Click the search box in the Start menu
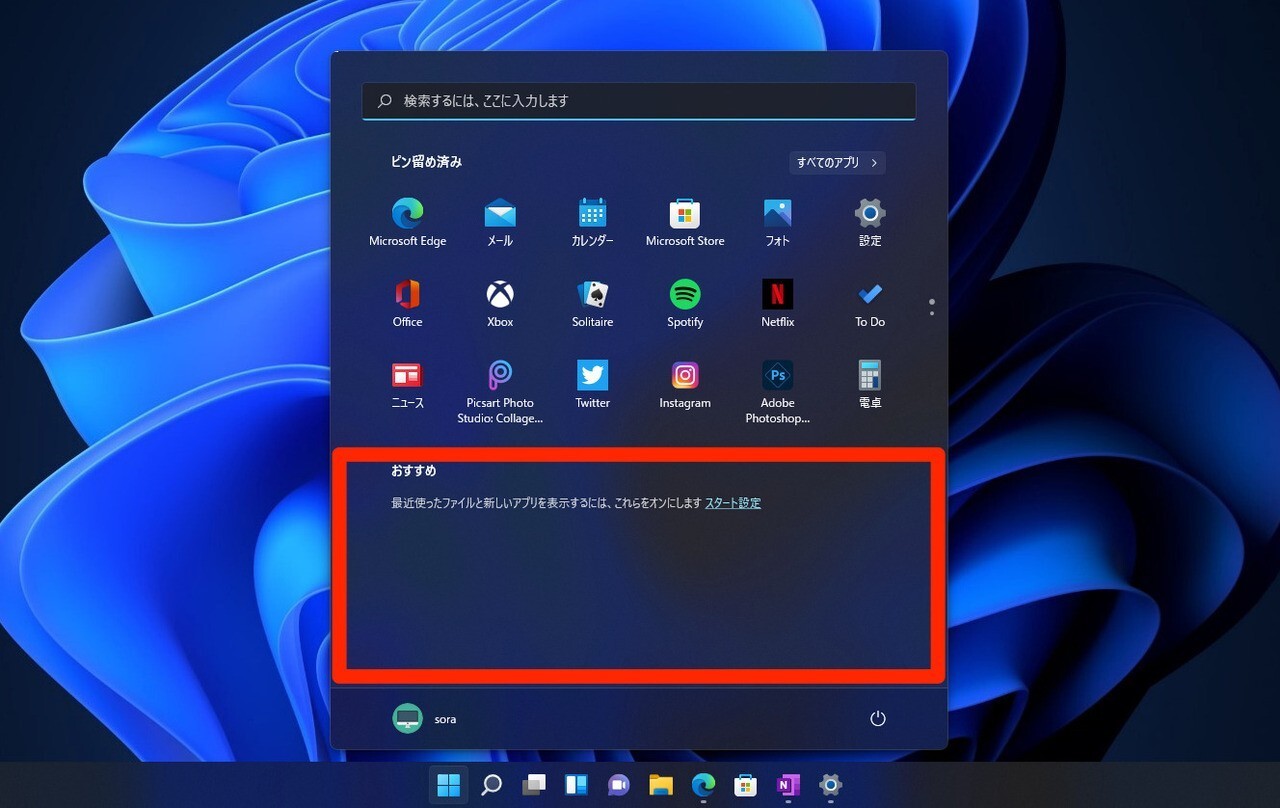Image resolution: width=1280 pixels, height=808 pixels. pos(639,101)
